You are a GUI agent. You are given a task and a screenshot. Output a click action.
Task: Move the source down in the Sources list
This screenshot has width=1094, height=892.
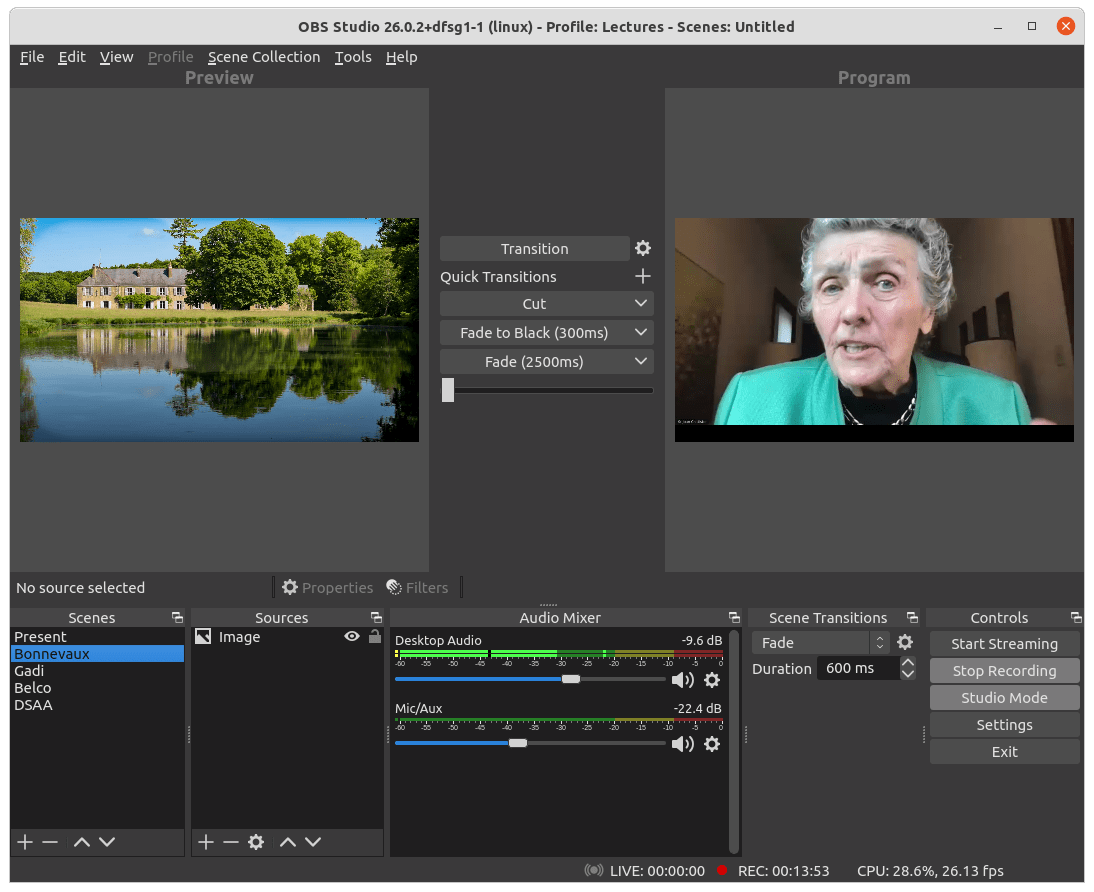point(313,842)
